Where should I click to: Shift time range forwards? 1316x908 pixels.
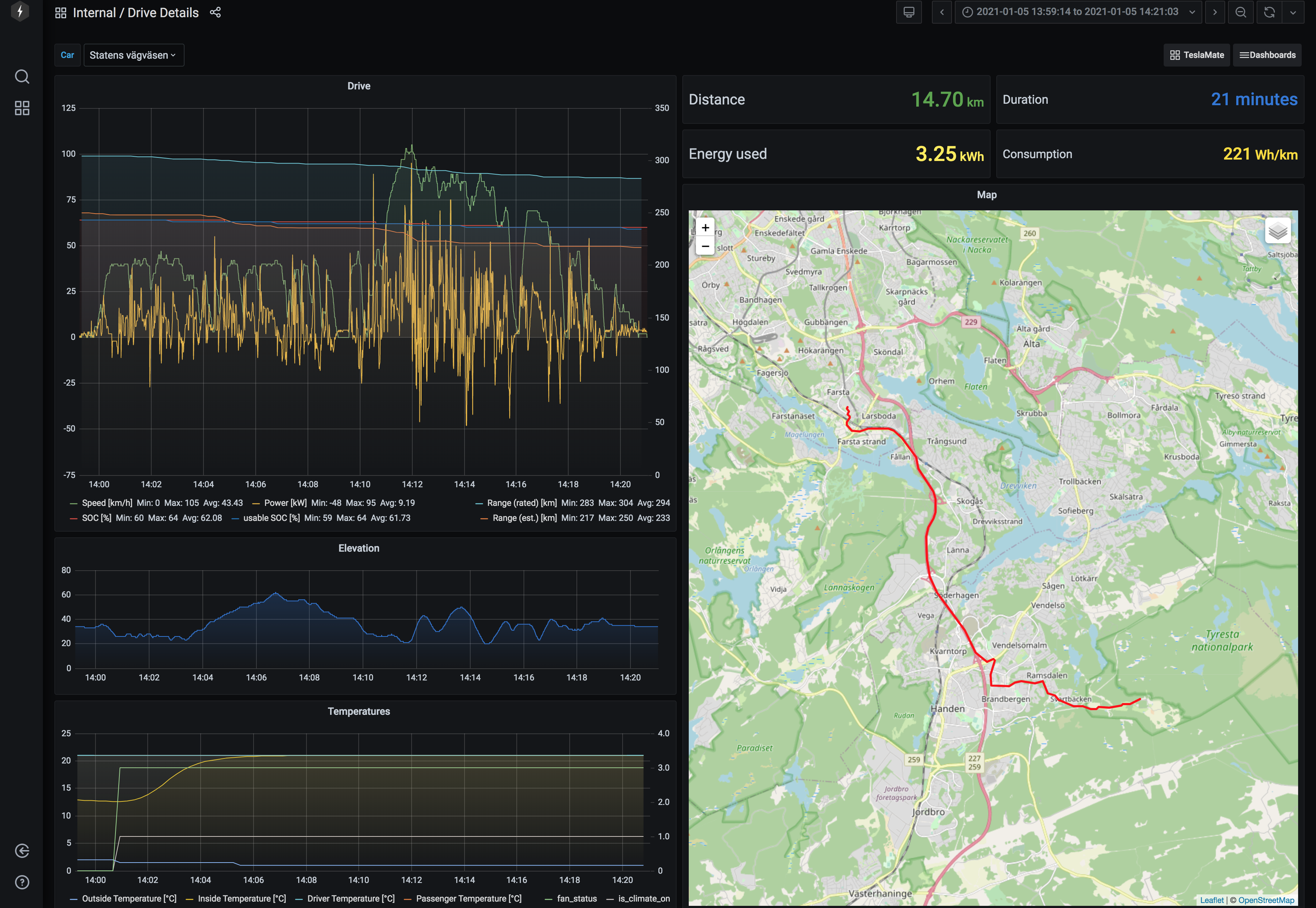(1215, 12)
